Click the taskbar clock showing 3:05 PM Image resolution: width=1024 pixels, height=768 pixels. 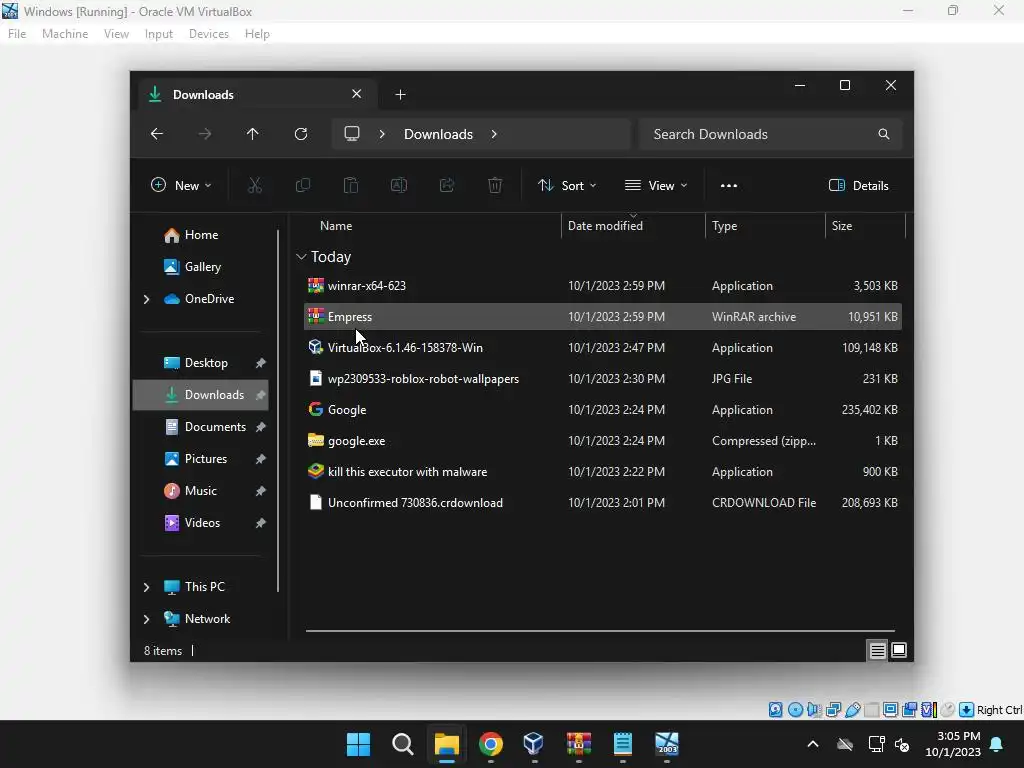pyautogui.click(x=953, y=744)
